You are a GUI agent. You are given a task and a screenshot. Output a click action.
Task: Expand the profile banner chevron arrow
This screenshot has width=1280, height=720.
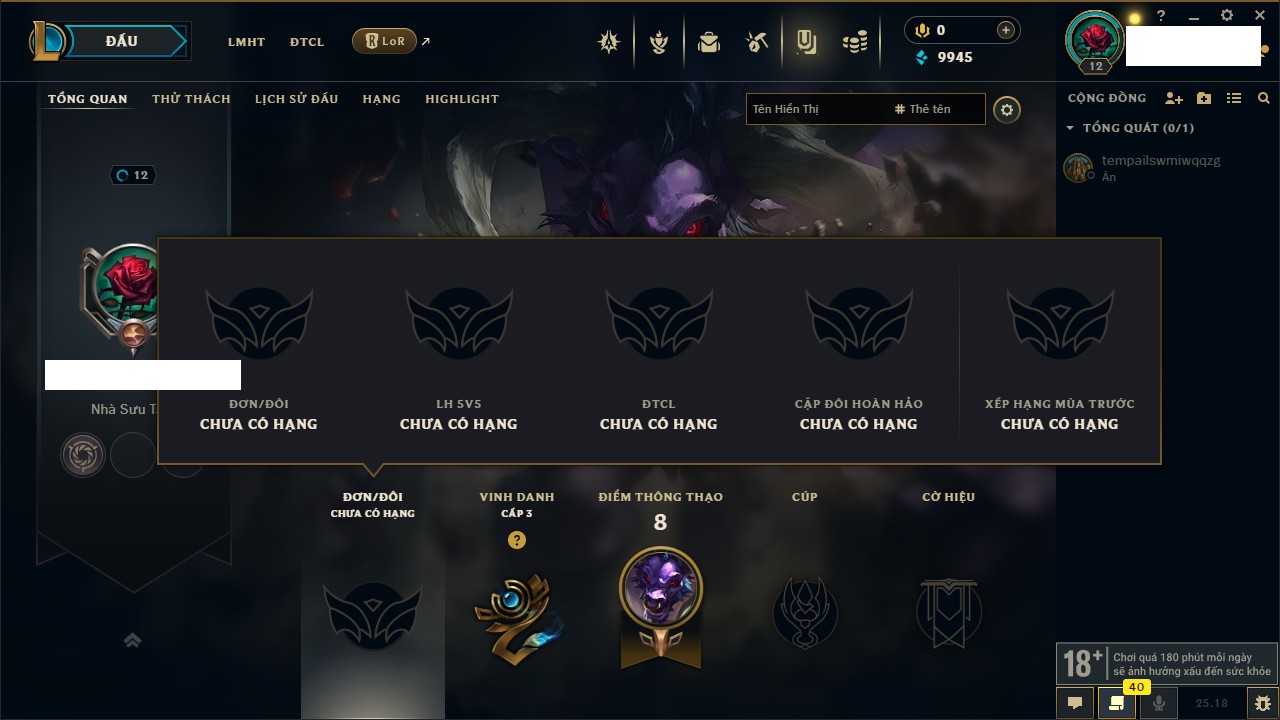(132, 640)
